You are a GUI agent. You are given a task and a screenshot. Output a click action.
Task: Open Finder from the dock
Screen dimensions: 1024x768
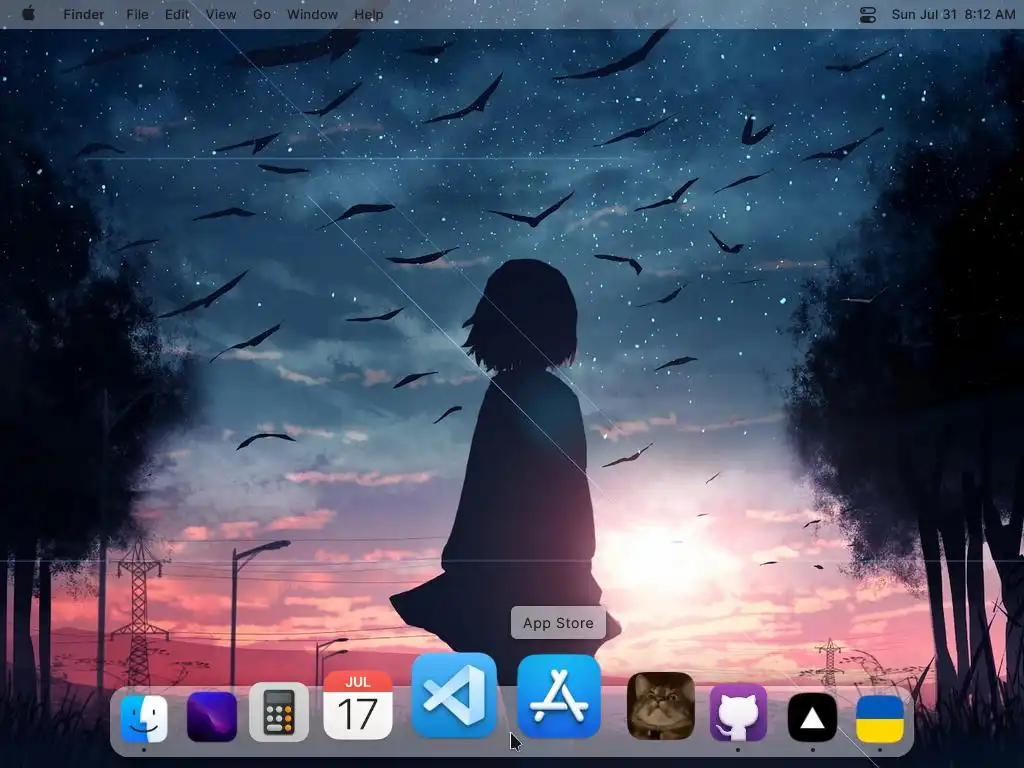point(144,719)
